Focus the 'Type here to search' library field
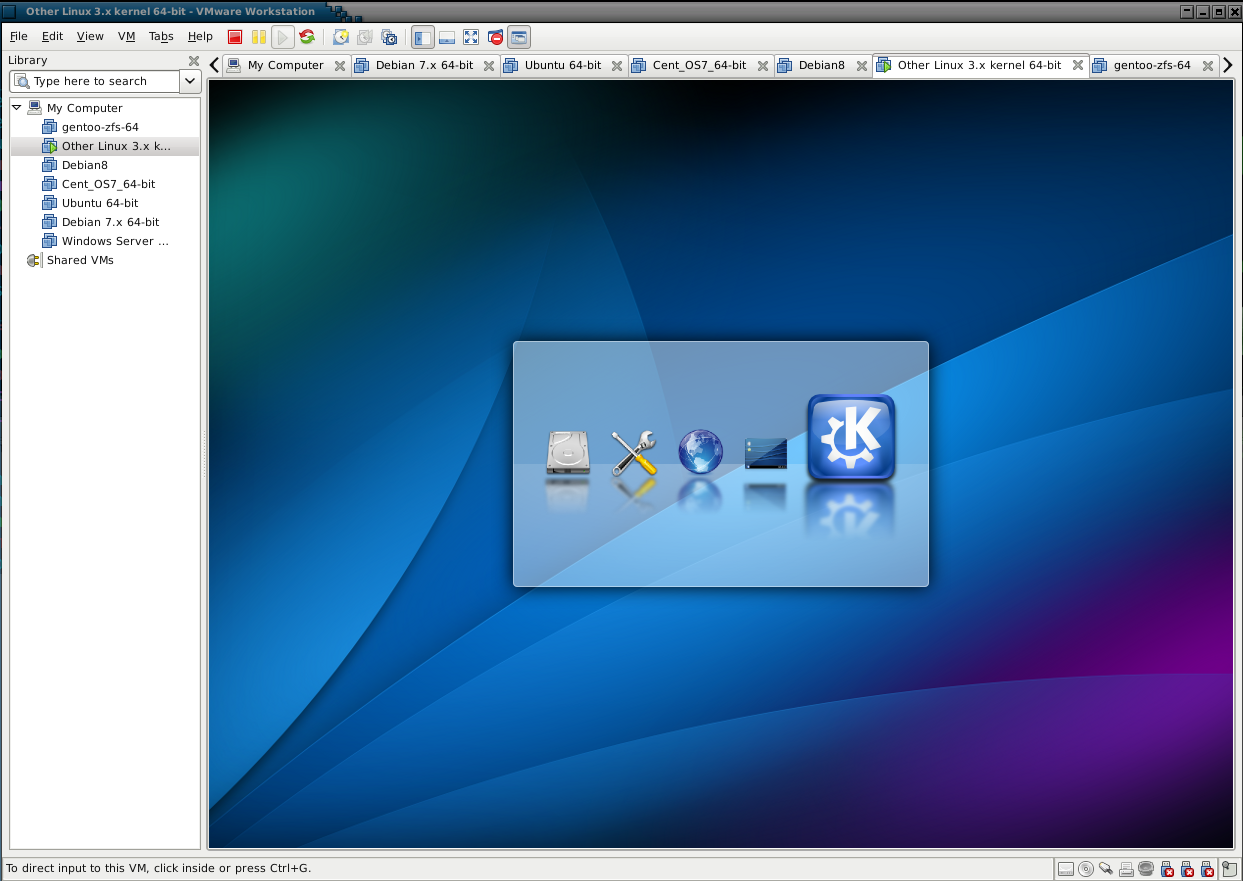Viewport: 1243px width, 881px height. (x=94, y=81)
